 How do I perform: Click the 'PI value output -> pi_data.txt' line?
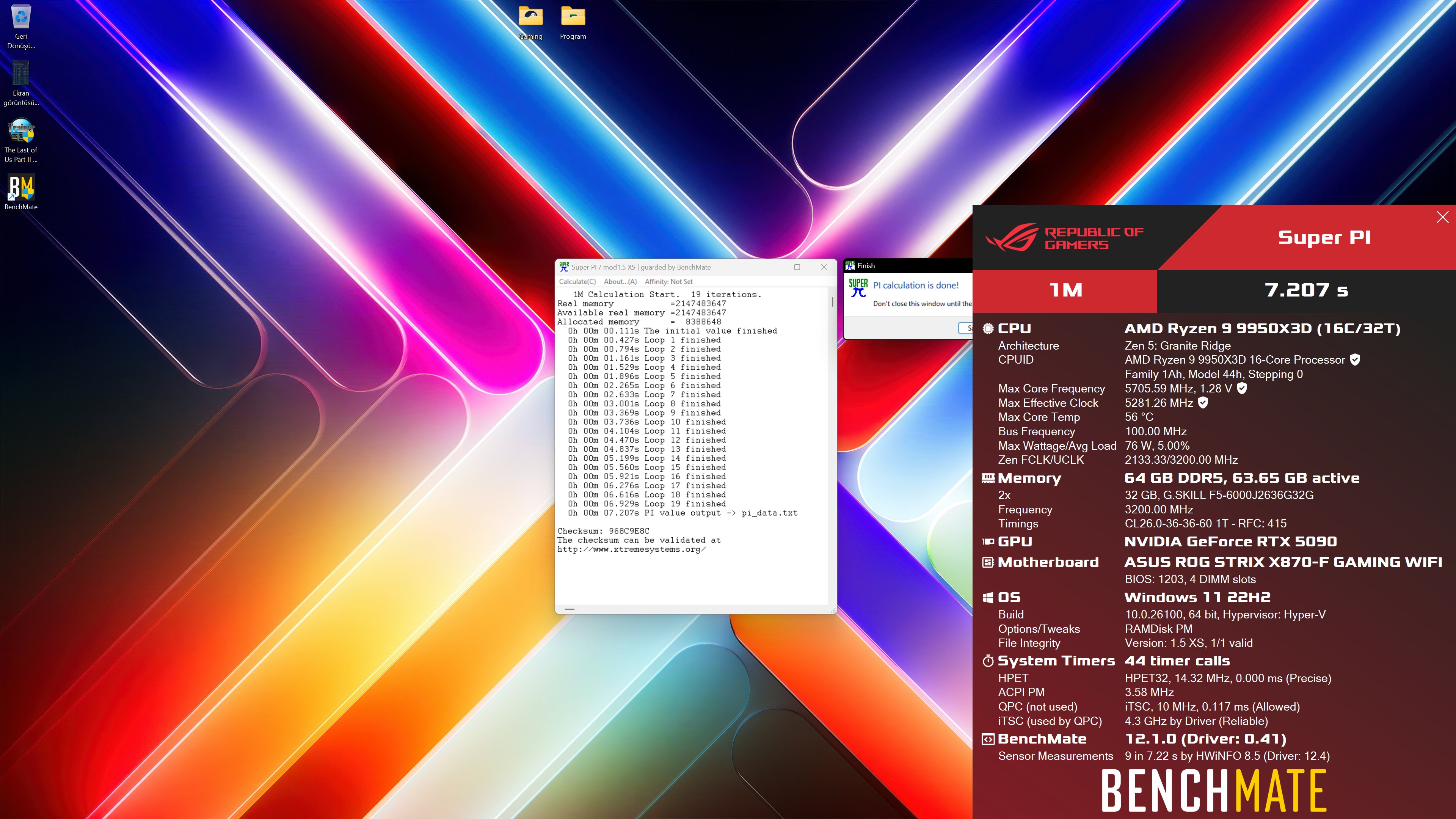click(x=683, y=513)
